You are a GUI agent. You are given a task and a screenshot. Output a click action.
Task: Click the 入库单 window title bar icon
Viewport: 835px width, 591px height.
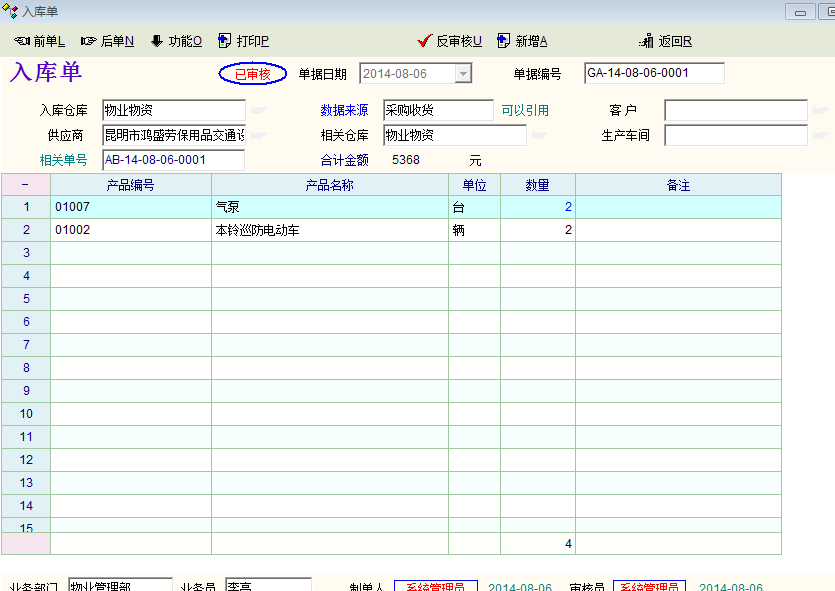11,10
